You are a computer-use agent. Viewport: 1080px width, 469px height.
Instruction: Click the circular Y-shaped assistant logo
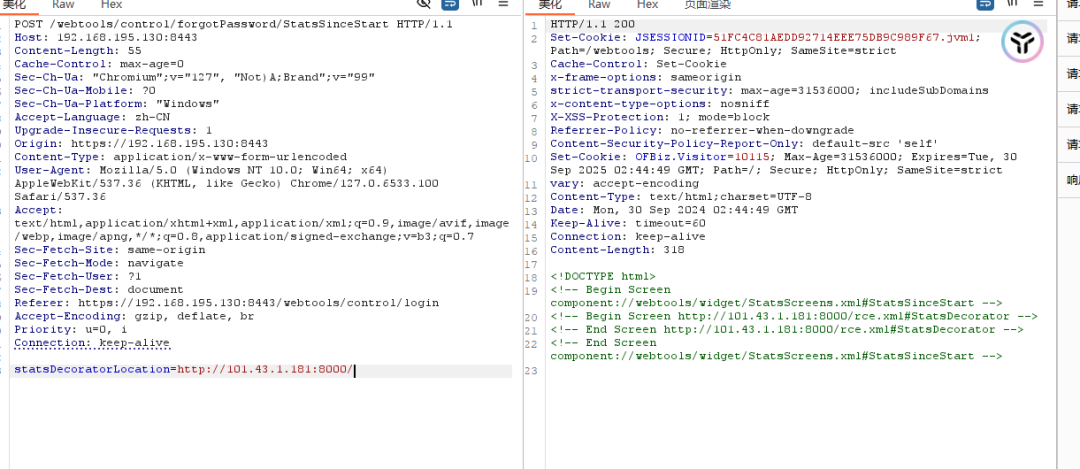pos(1021,42)
